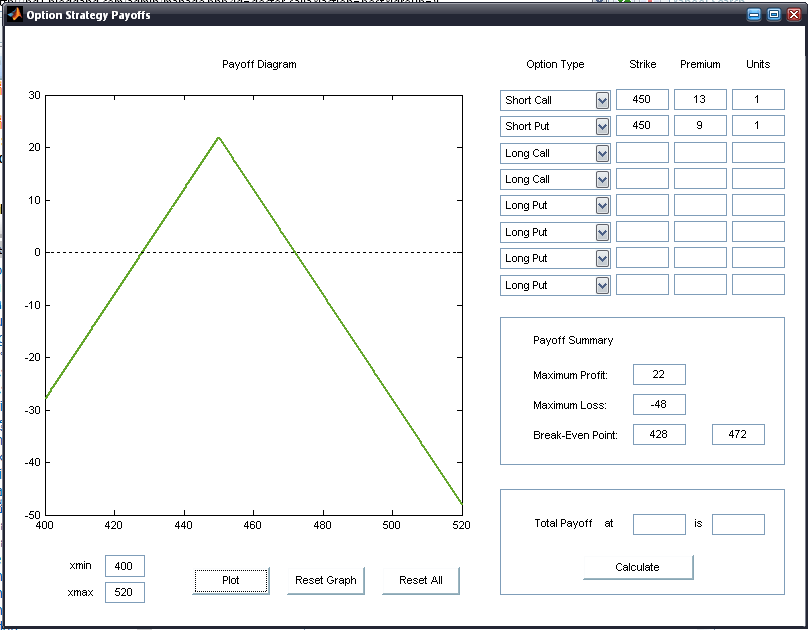The height and width of the screenshot is (630, 808).
Task: Click the strike field in second Long Call row
Action: coord(642,179)
